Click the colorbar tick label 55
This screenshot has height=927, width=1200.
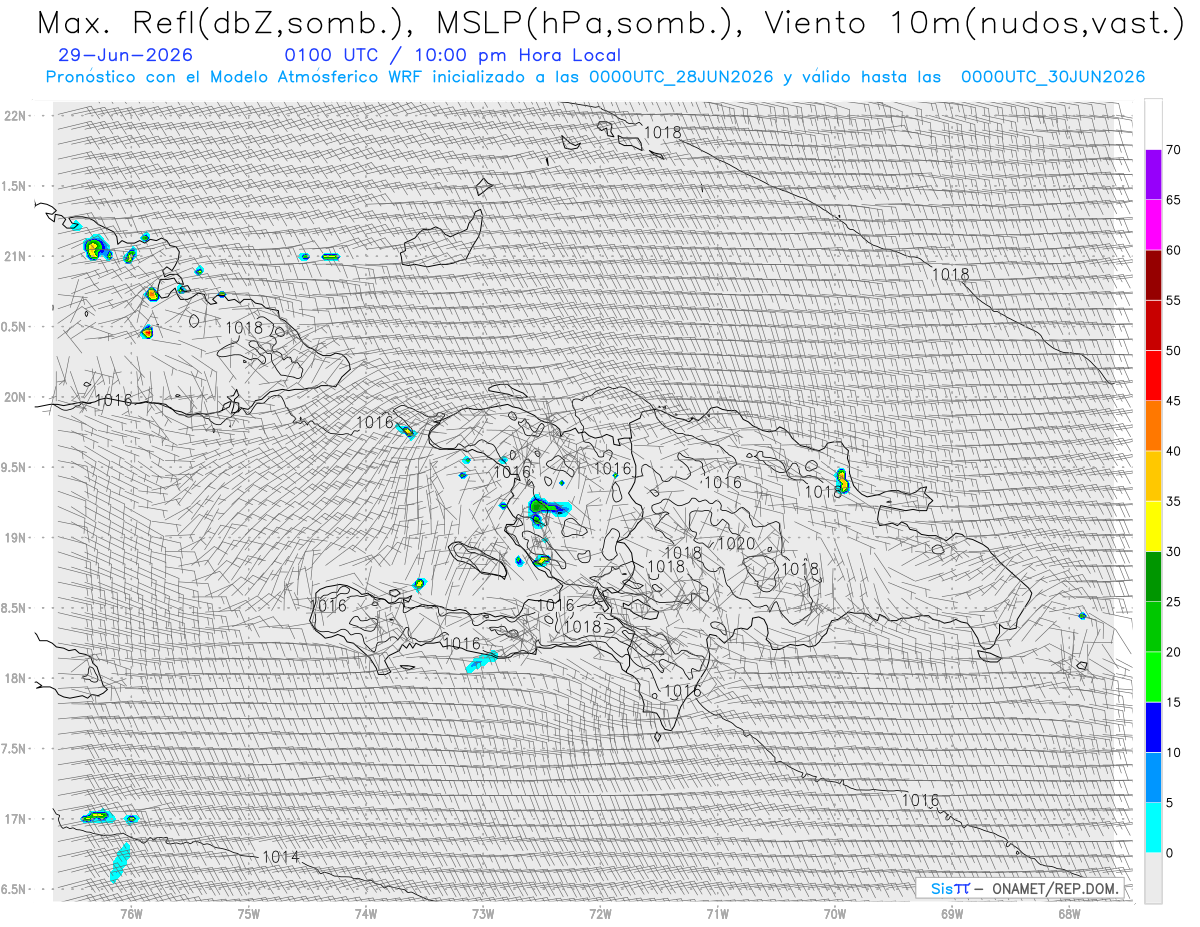tap(1173, 300)
